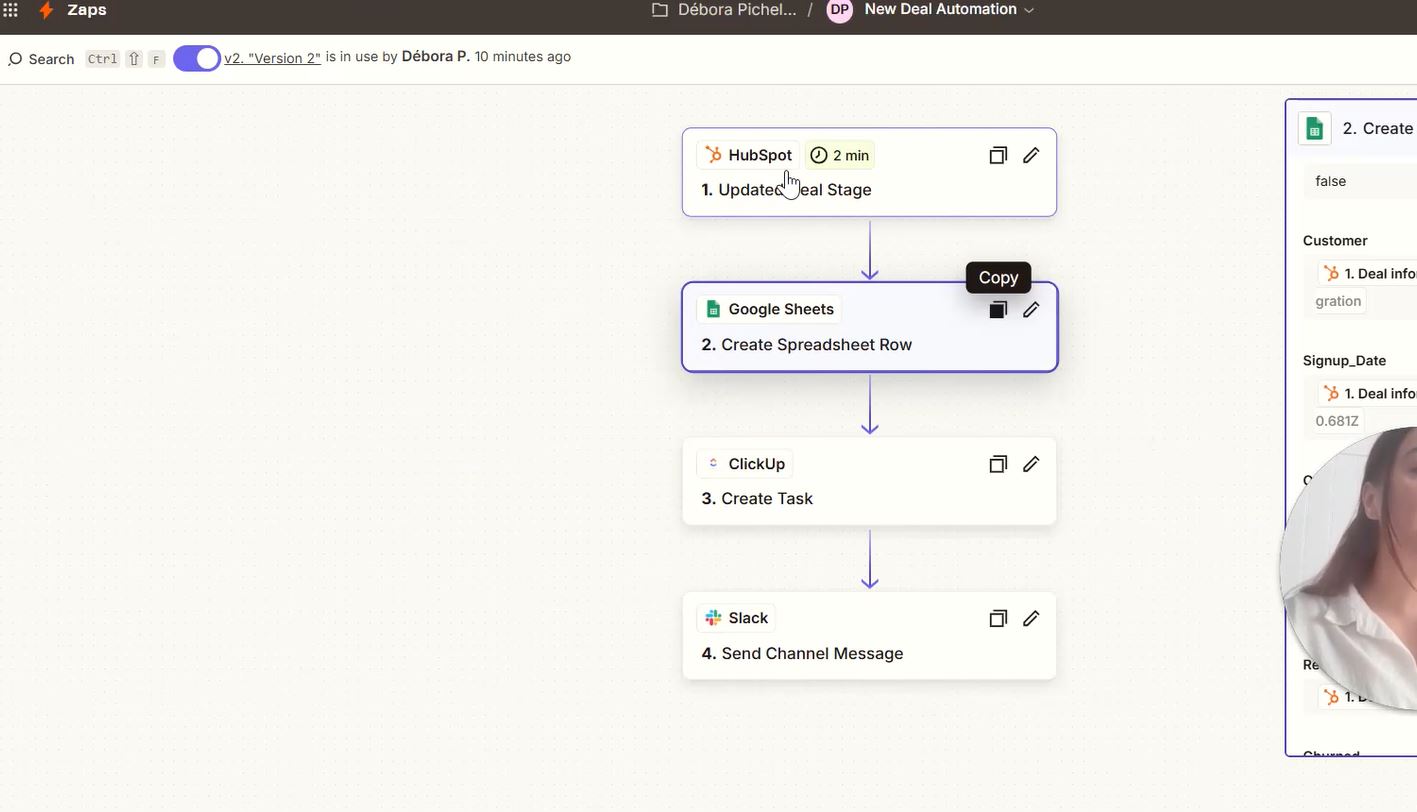Image resolution: width=1417 pixels, height=812 pixels.
Task: Click the Slack icon on step 4
Action: (x=713, y=617)
